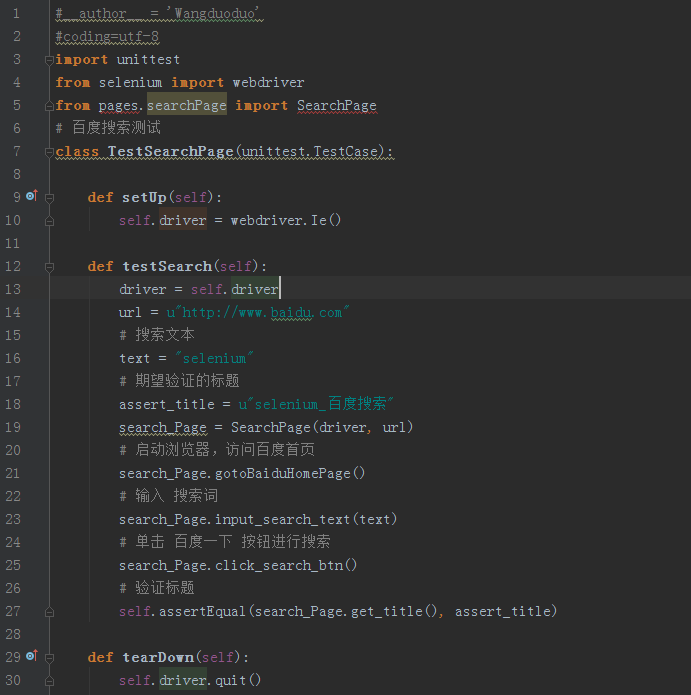Click the override gutter icon beside tearDown
Image resolution: width=691 pixels, height=695 pixels.
pos(32,656)
